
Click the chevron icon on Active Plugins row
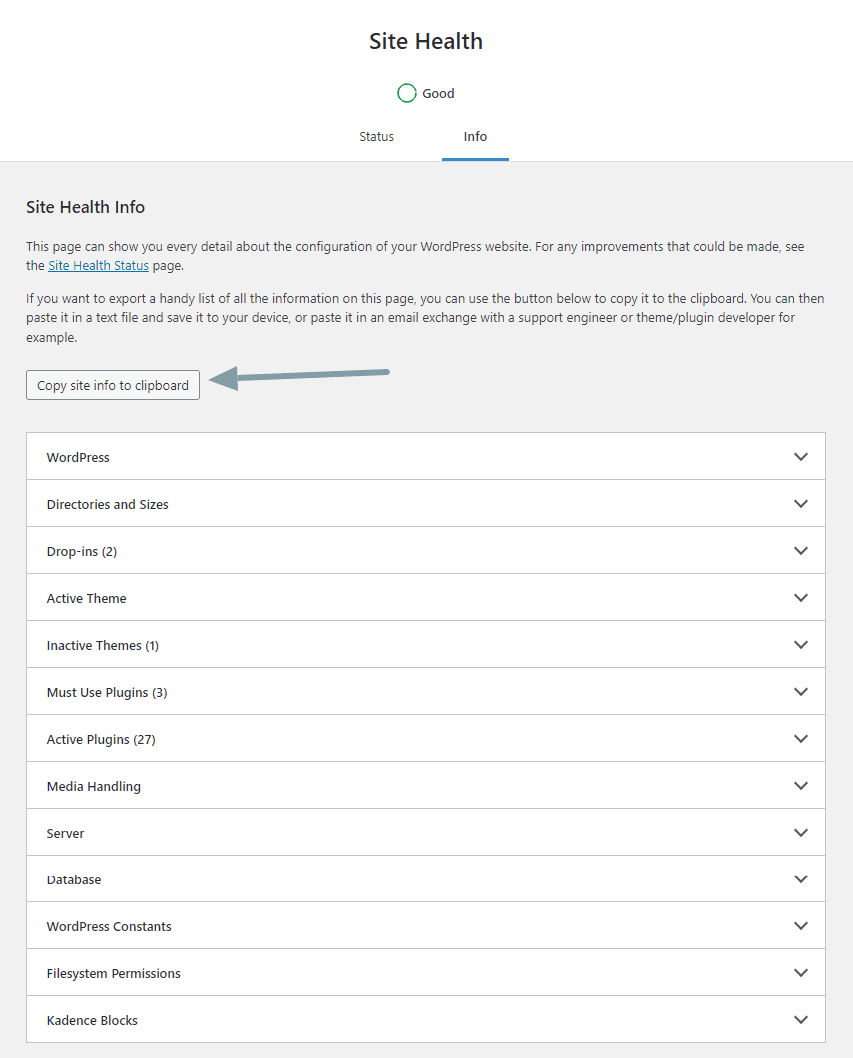coord(800,739)
